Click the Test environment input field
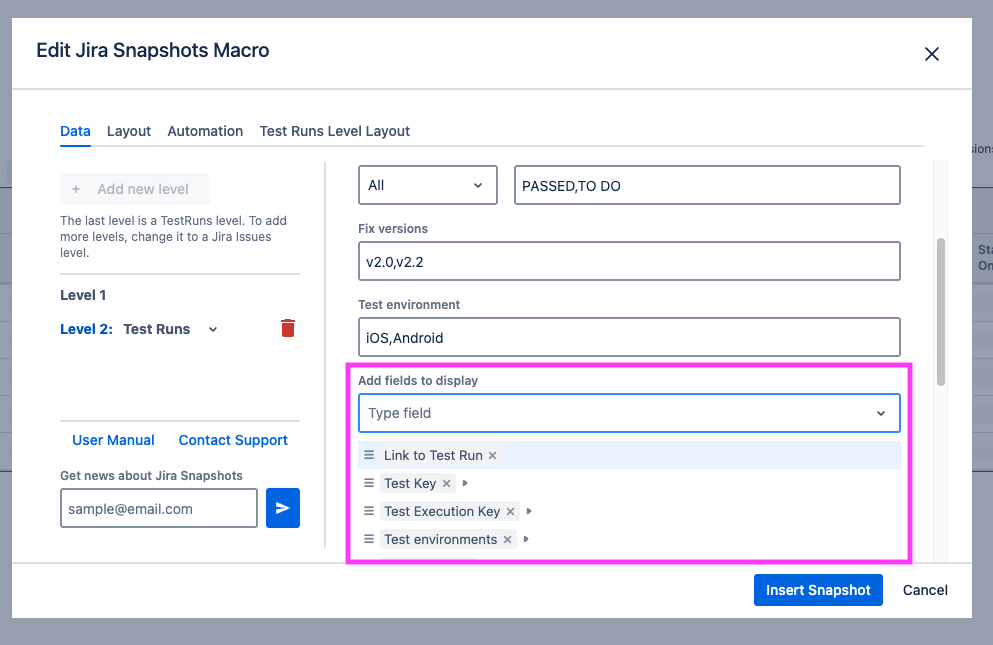 pos(629,337)
